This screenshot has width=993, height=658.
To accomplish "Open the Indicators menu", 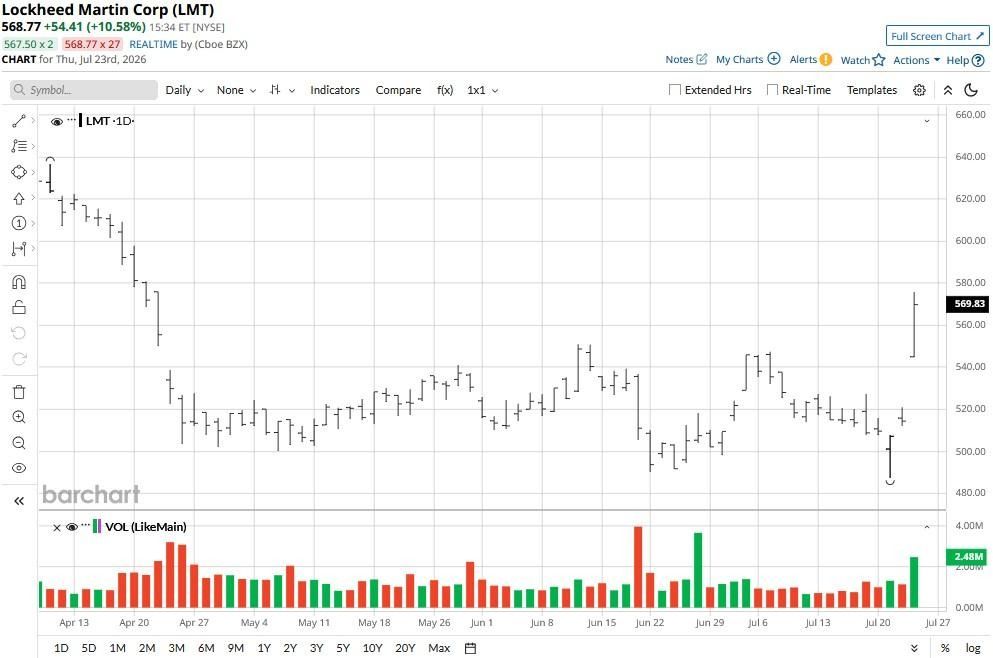I will [x=334, y=90].
